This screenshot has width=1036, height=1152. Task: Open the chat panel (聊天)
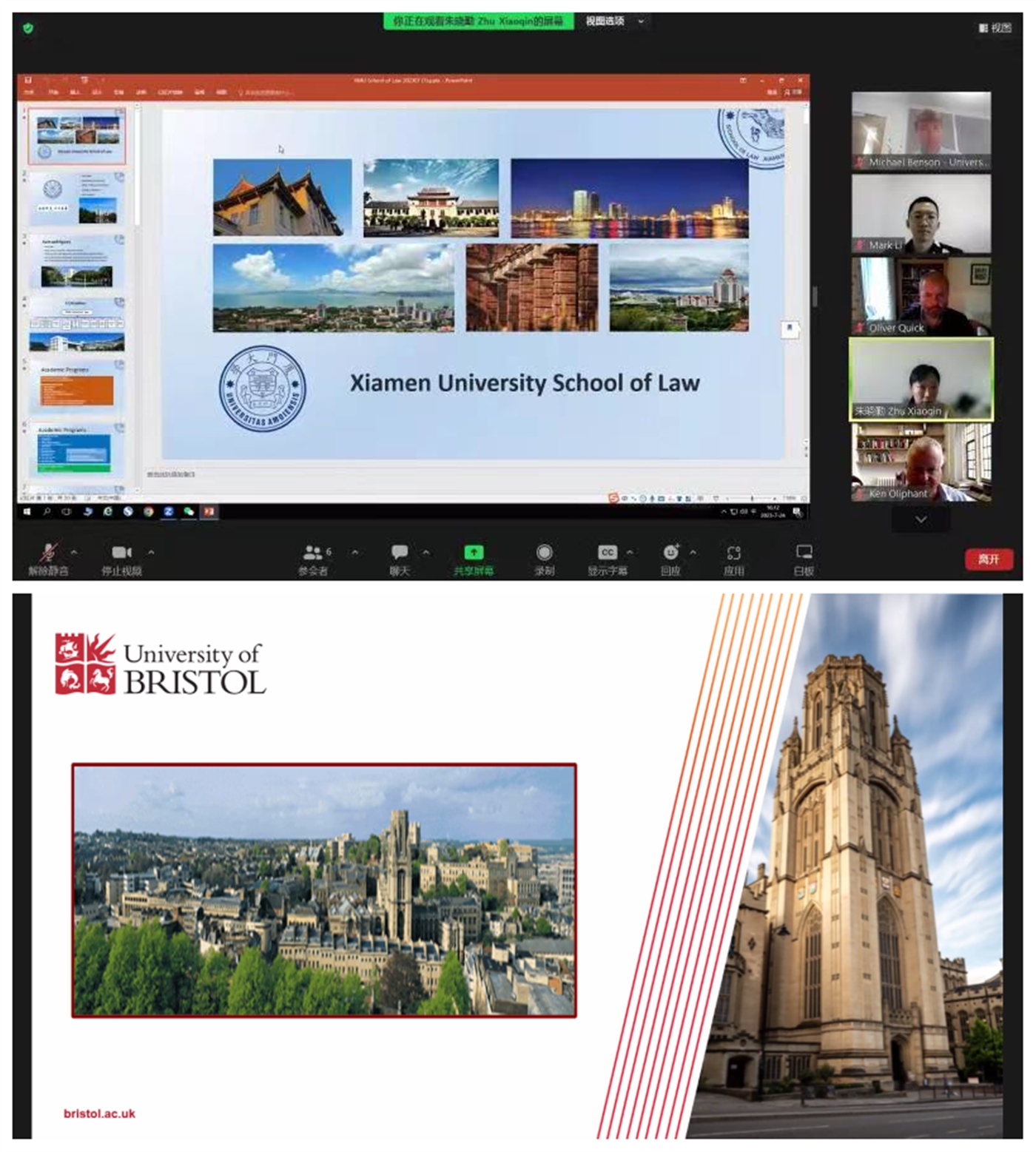coord(400,559)
